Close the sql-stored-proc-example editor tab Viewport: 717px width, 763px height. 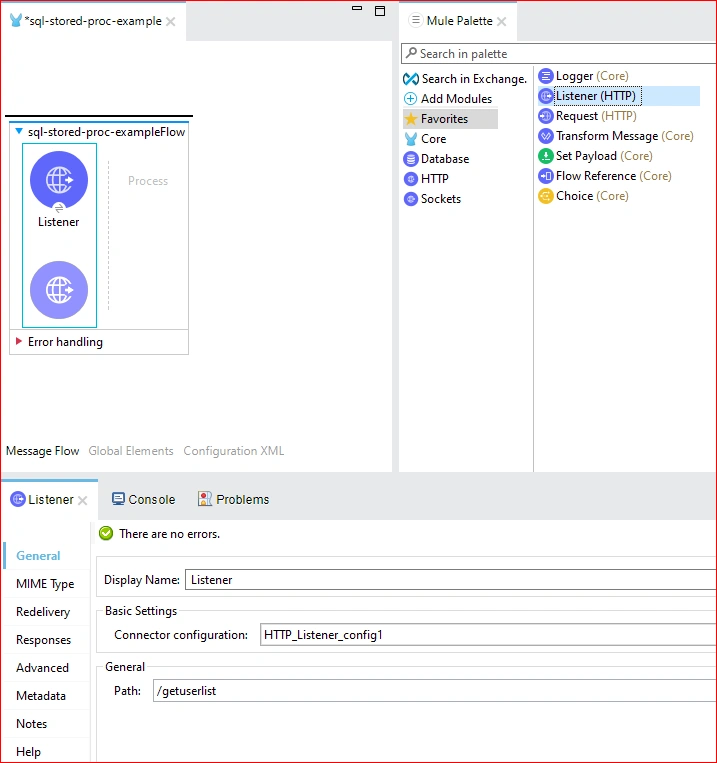(x=170, y=21)
